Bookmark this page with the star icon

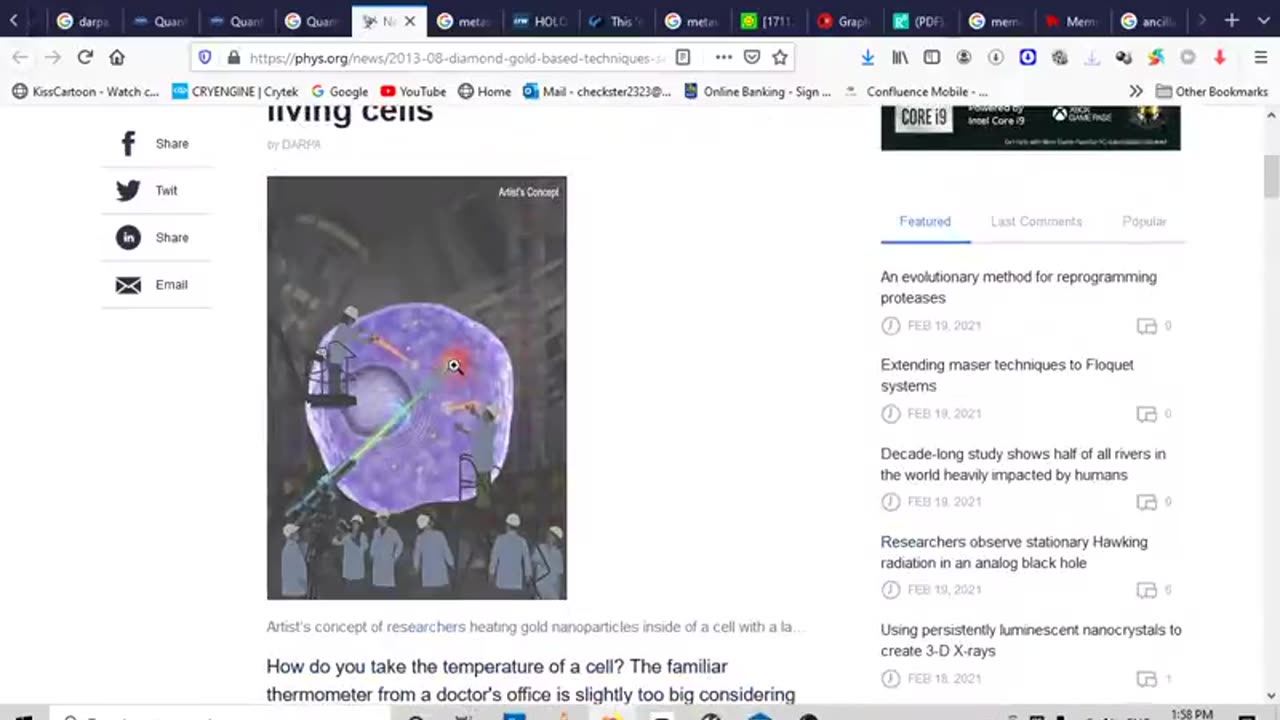780,57
